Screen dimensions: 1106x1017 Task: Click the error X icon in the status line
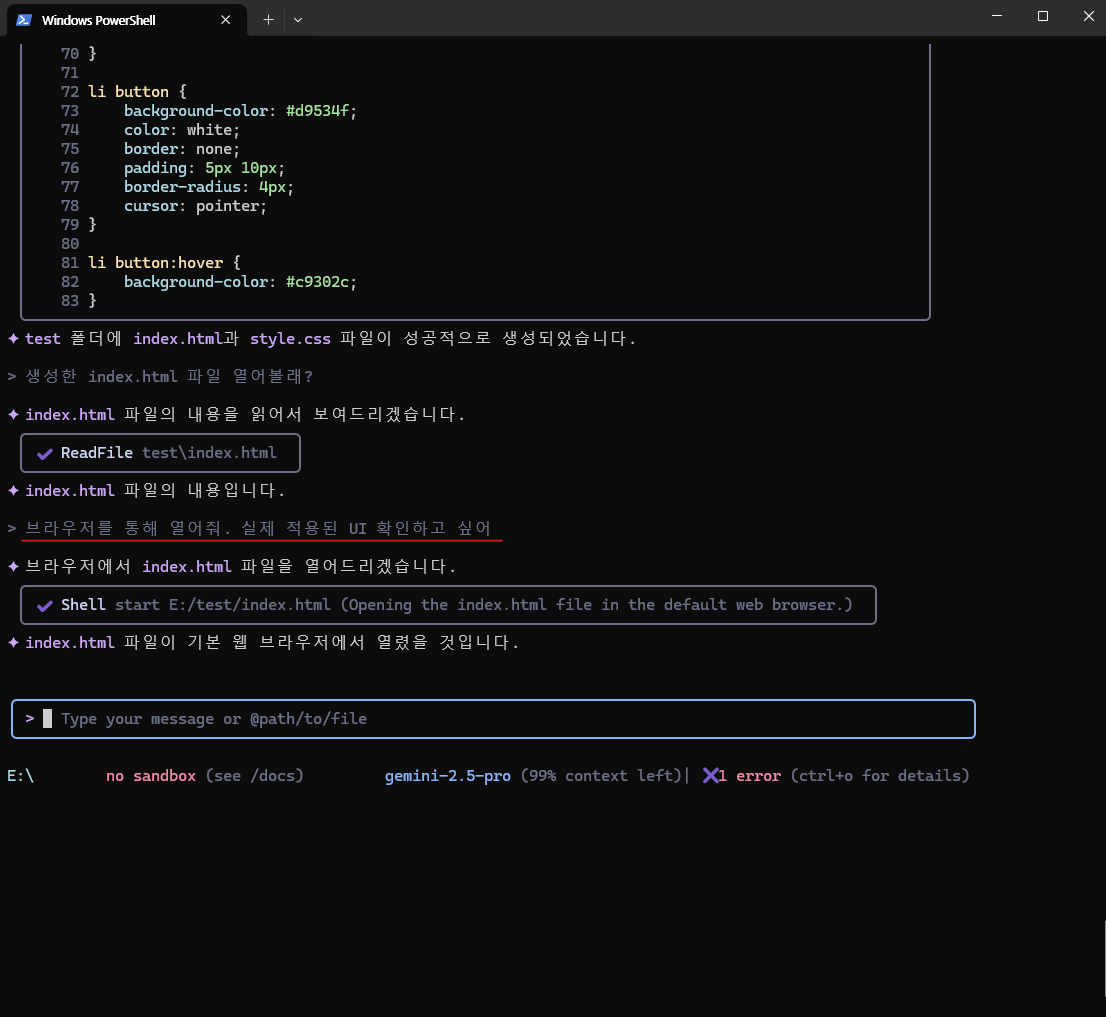(x=710, y=776)
